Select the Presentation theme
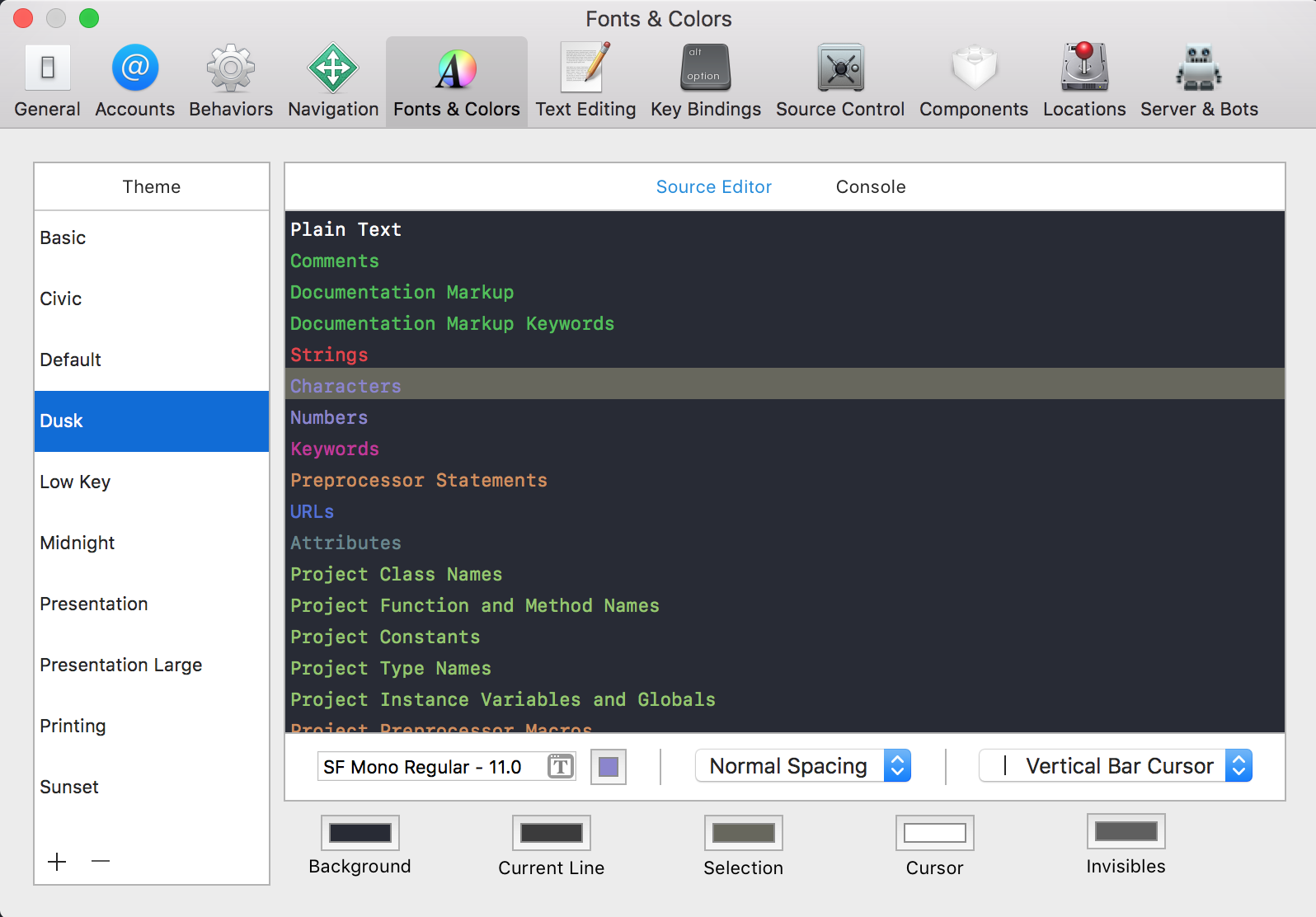The width and height of the screenshot is (1316, 917). (x=152, y=604)
